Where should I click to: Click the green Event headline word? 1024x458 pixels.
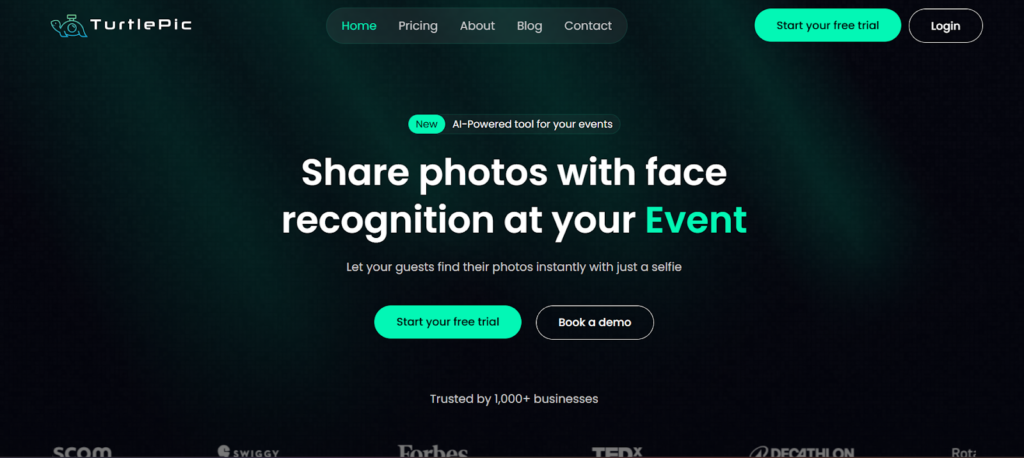[x=696, y=220]
